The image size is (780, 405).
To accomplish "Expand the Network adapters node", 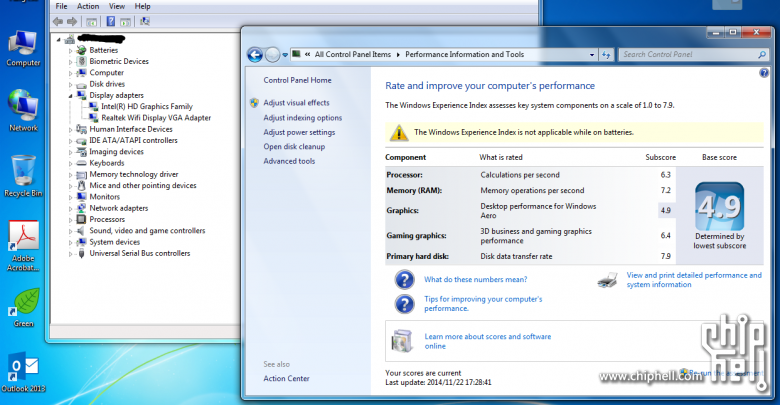I will [71, 209].
